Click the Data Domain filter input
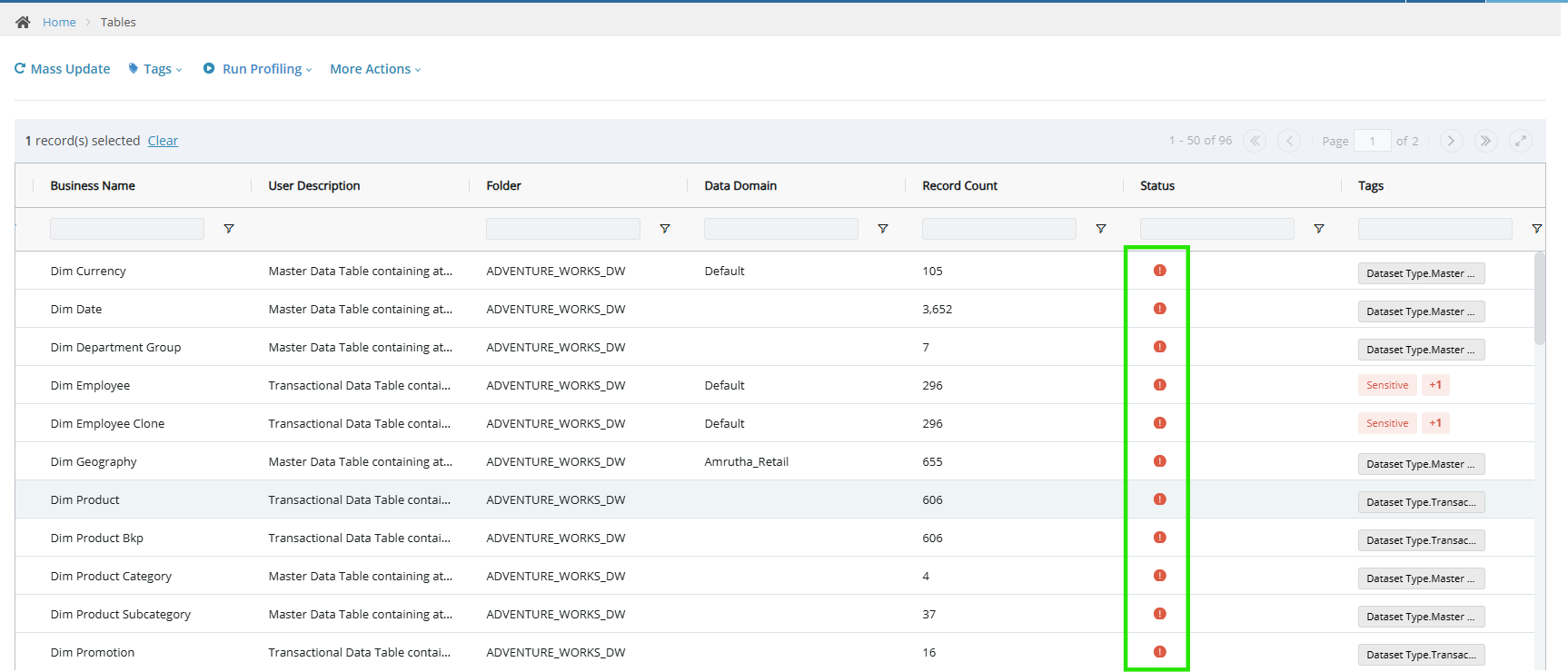 781,229
